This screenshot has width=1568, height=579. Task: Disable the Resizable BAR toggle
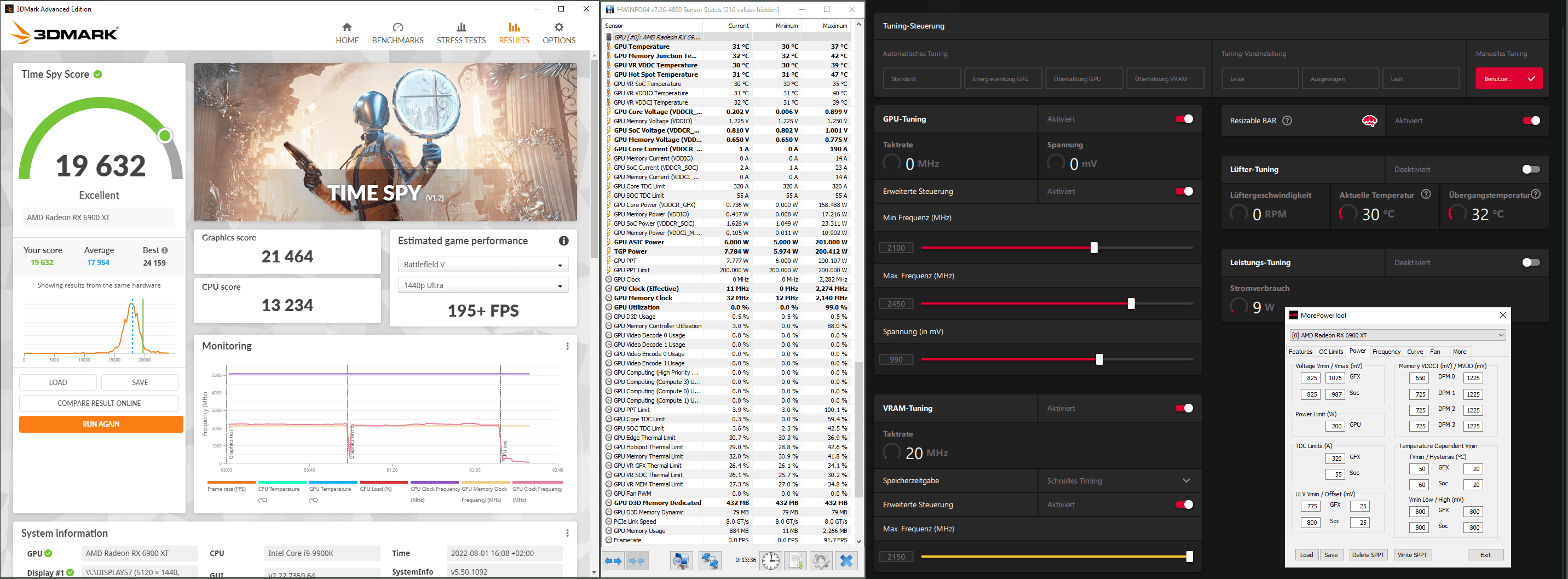coord(1531,121)
